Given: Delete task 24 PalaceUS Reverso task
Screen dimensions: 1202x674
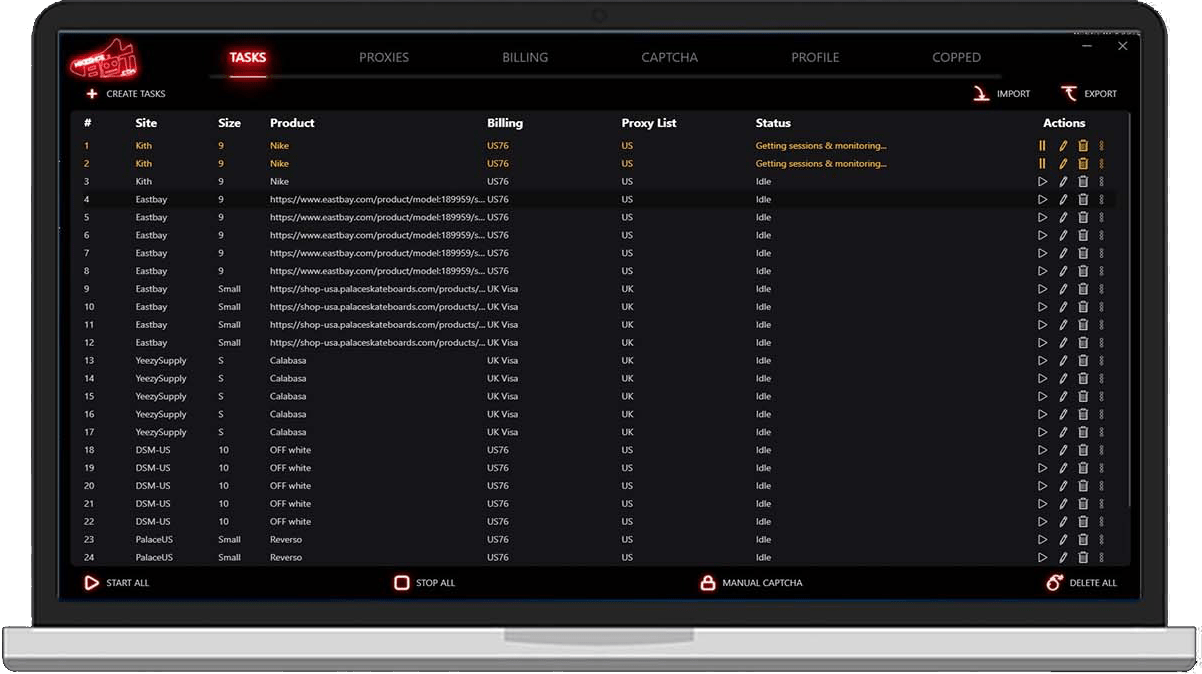Looking at the screenshot, I should (x=1082, y=557).
